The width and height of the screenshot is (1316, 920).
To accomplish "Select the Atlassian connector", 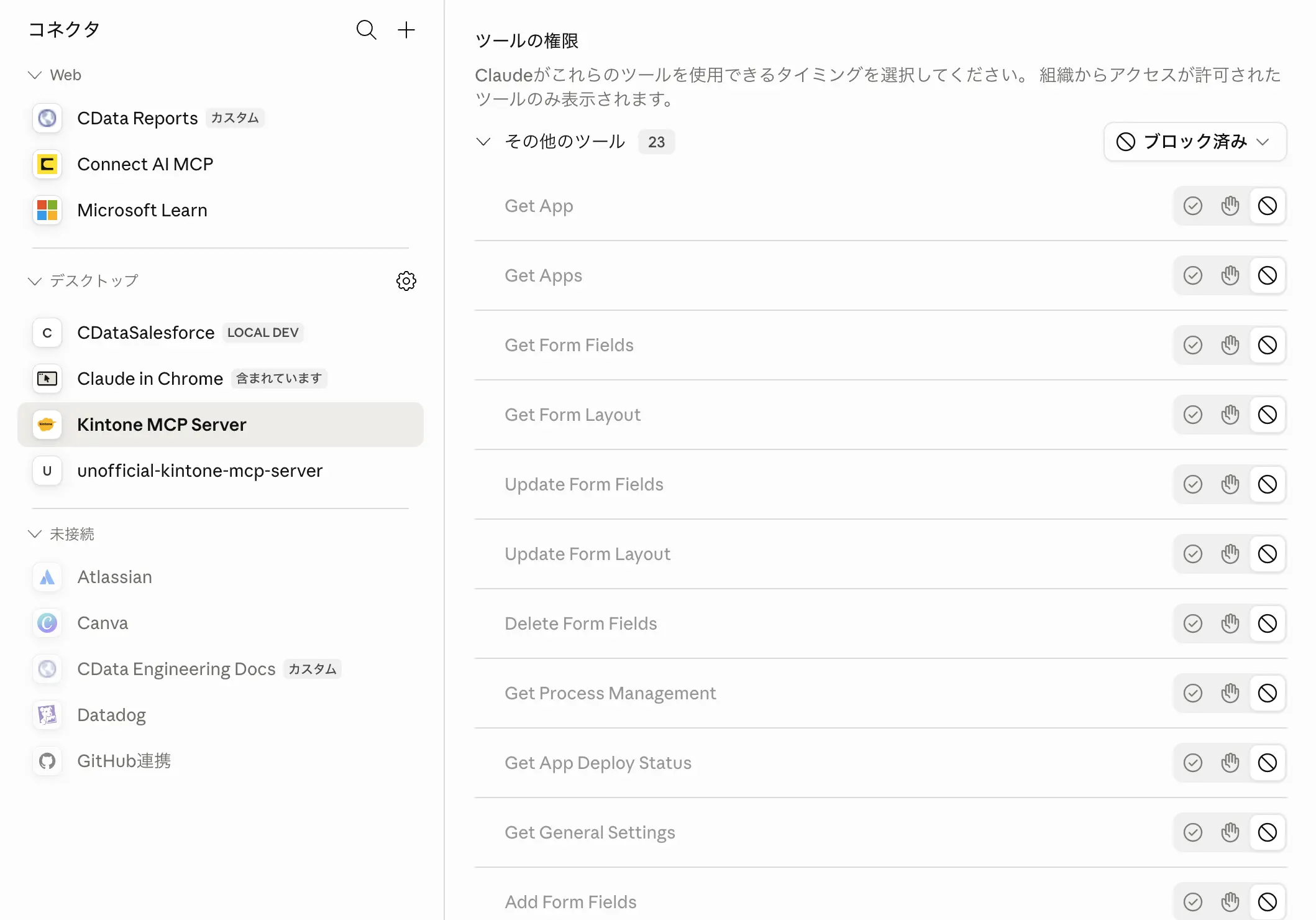I will [x=221, y=577].
